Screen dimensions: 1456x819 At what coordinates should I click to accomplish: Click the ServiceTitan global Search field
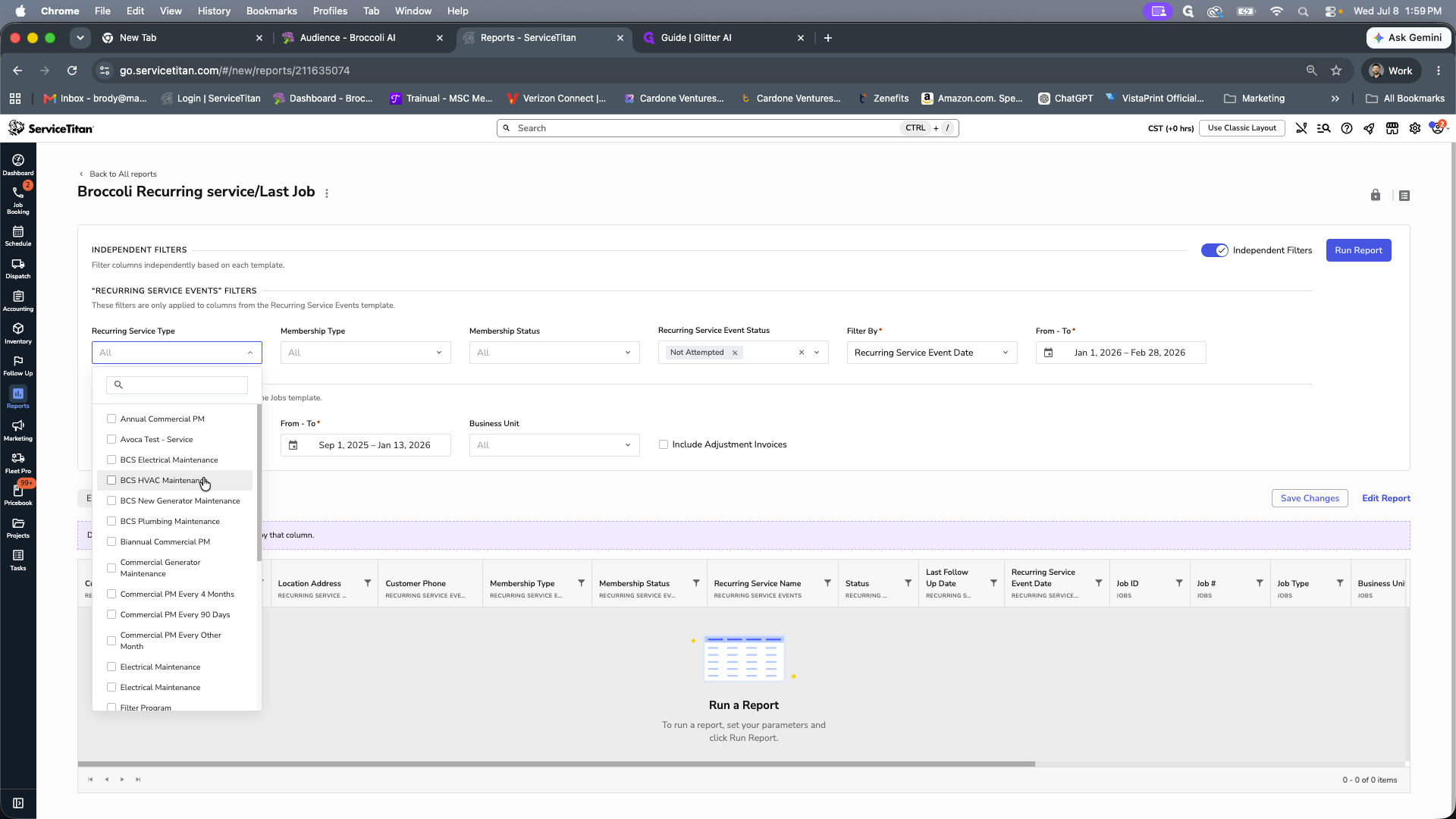click(x=728, y=128)
